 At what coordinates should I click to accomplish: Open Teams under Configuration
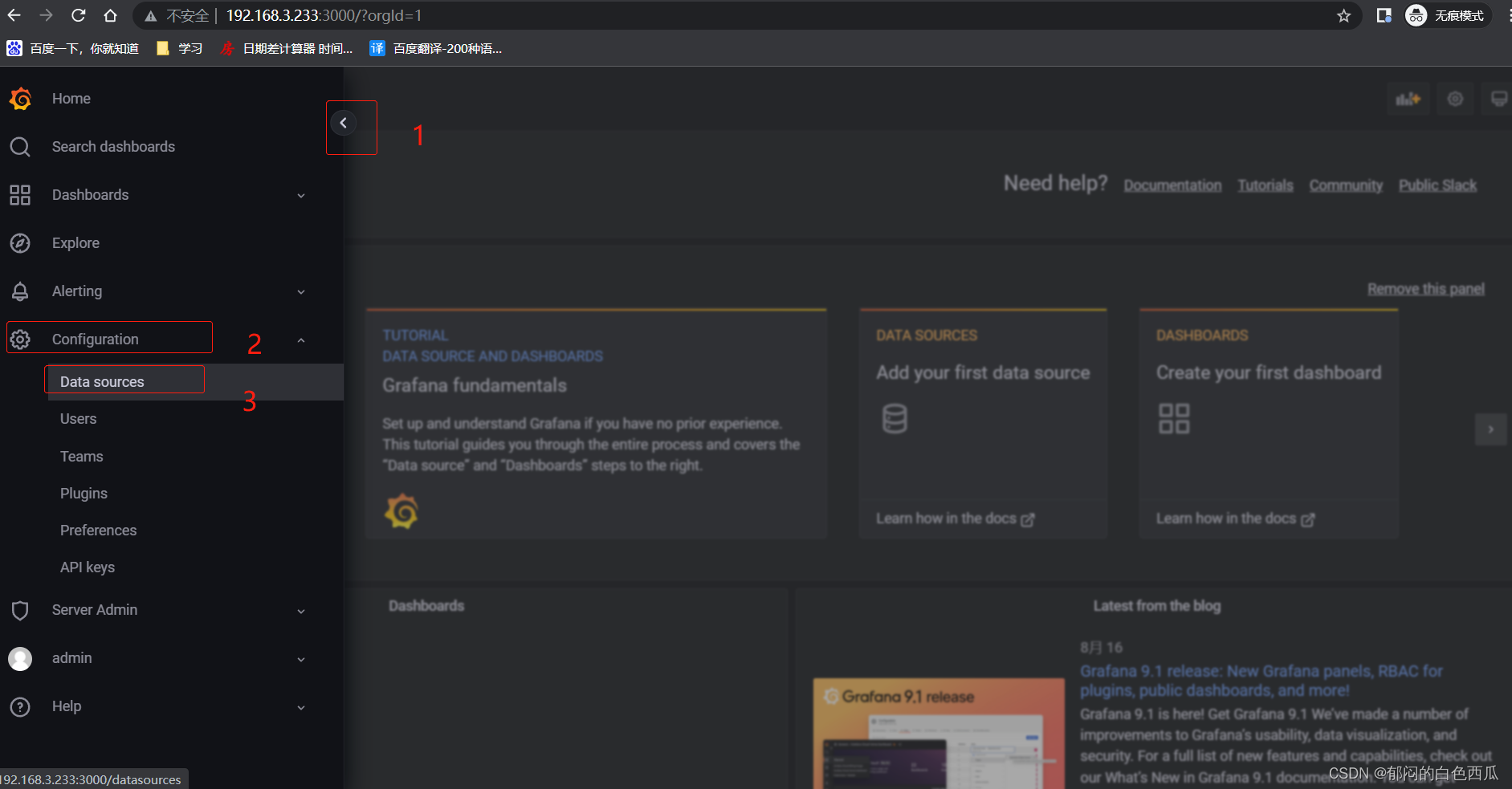(x=81, y=457)
